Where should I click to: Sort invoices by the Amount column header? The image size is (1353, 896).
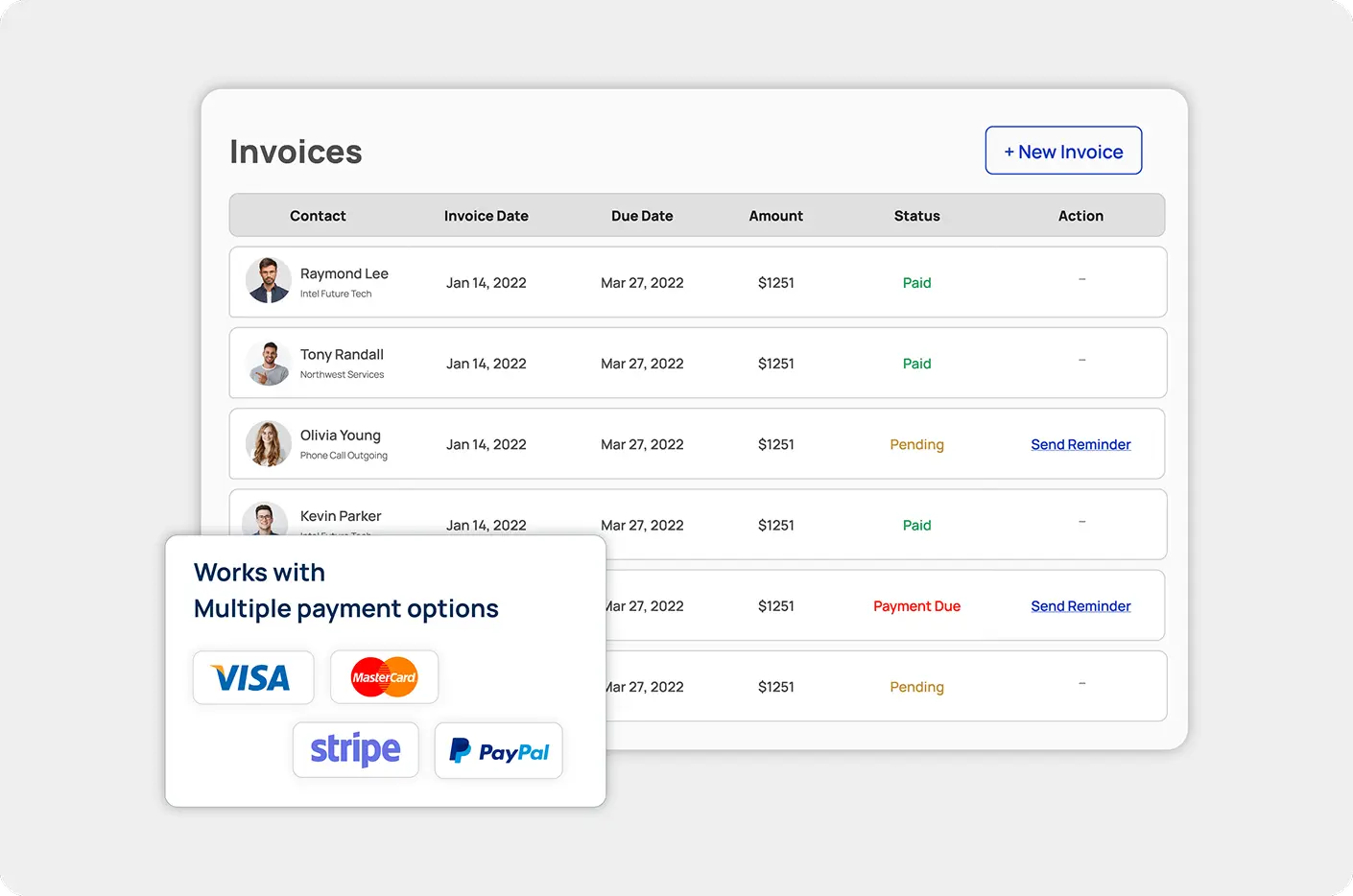point(775,215)
